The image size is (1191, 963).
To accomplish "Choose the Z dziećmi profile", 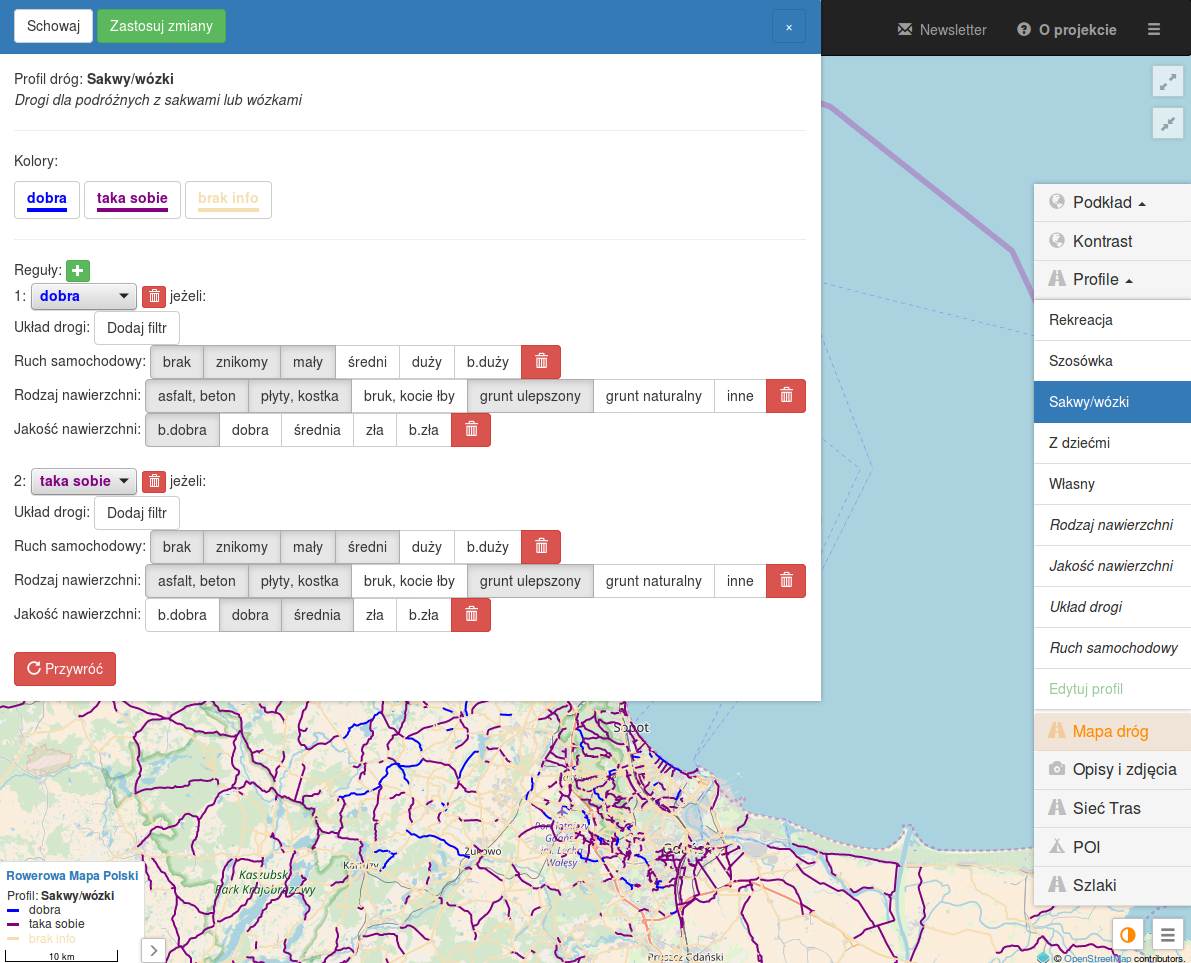I will click(x=1079, y=443).
